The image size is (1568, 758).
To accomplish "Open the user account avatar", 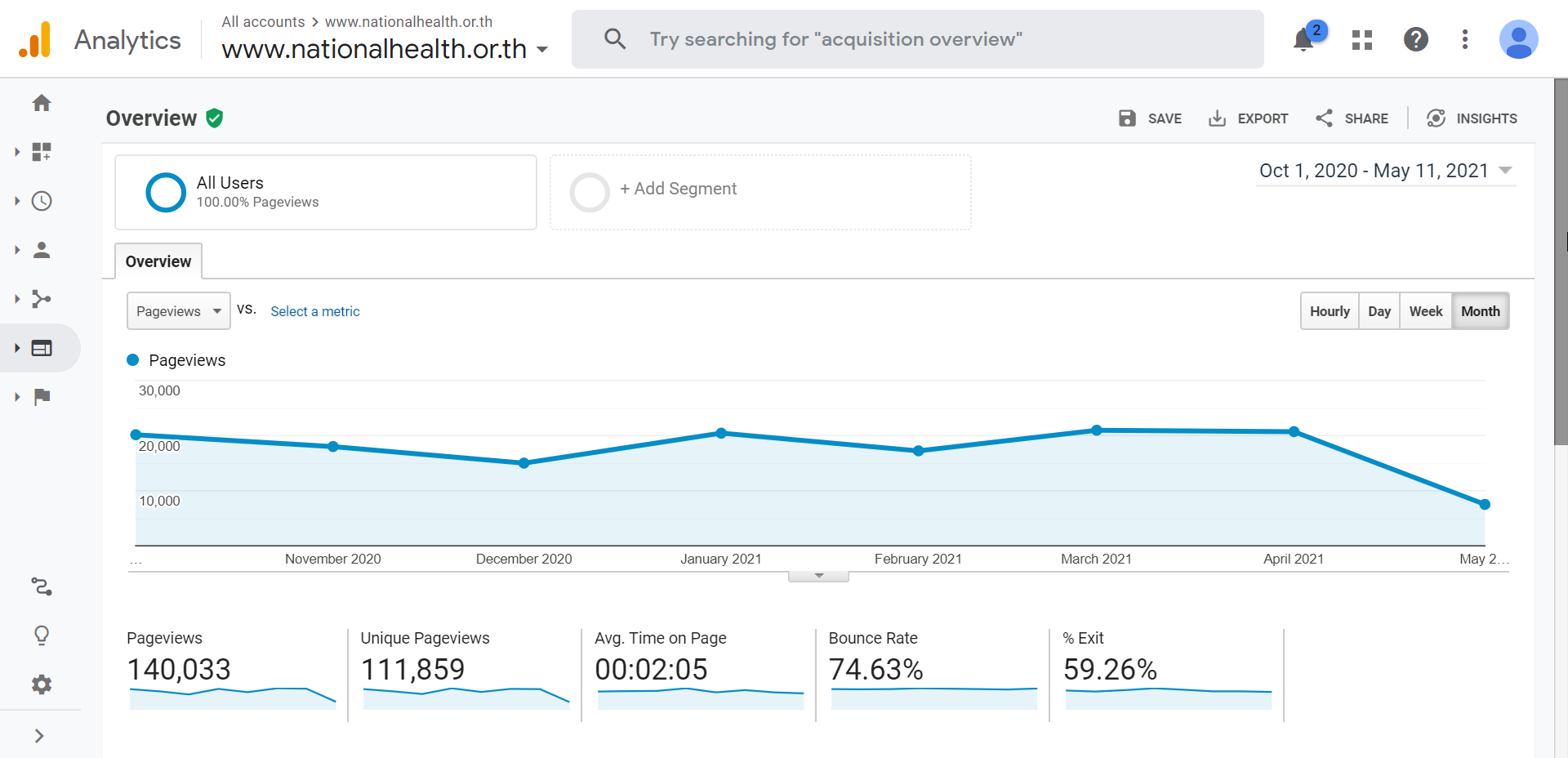I will point(1519,39).
